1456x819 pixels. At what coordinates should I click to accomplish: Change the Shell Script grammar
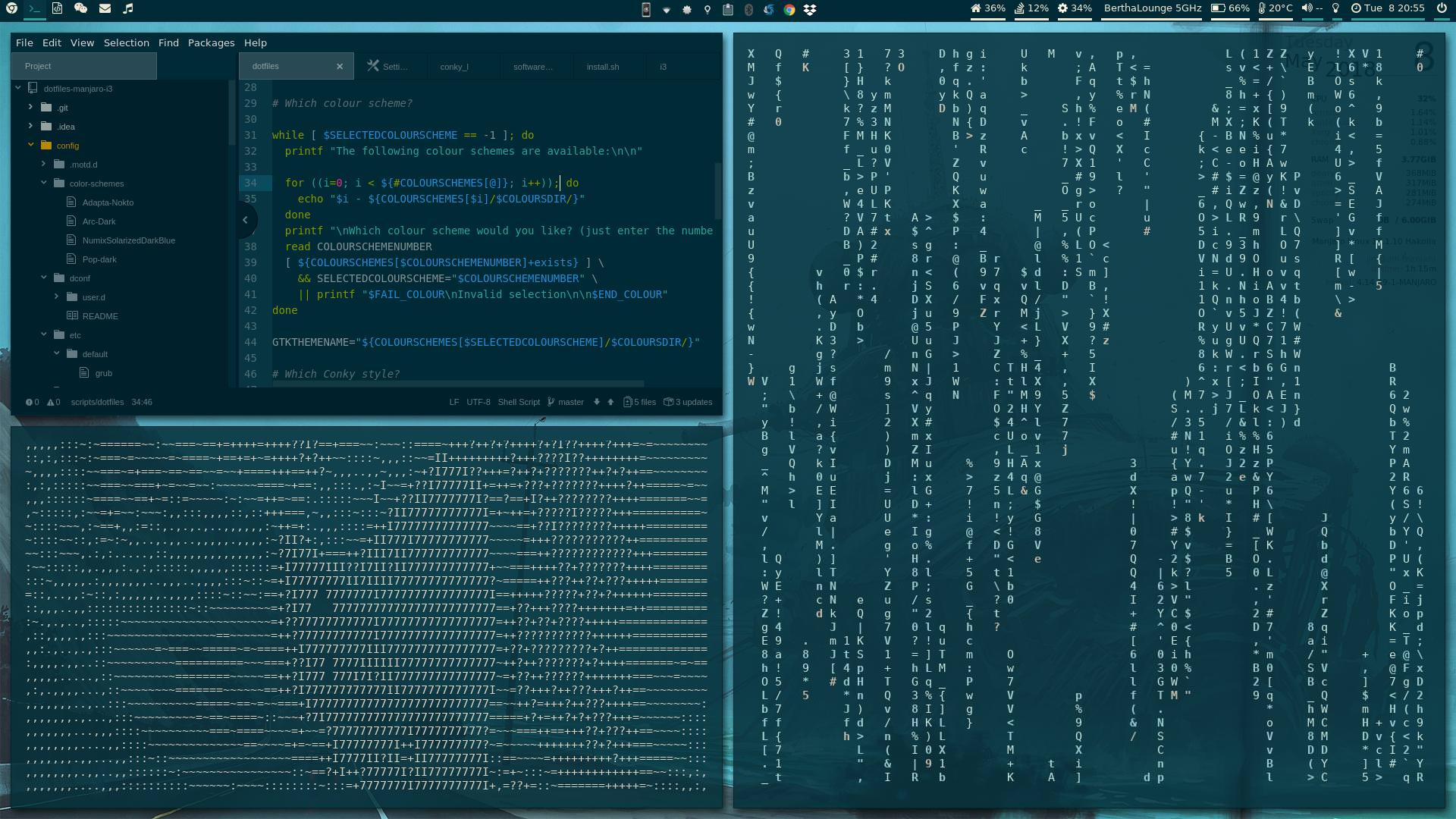[x=519, y=402]
